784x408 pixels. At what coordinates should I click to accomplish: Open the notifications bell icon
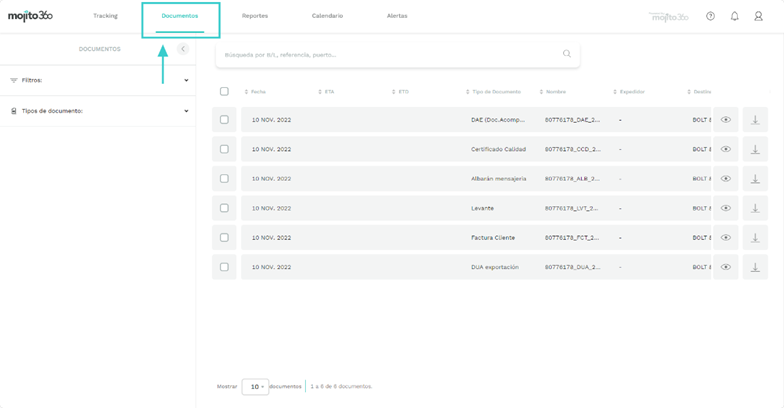(734, 16)
